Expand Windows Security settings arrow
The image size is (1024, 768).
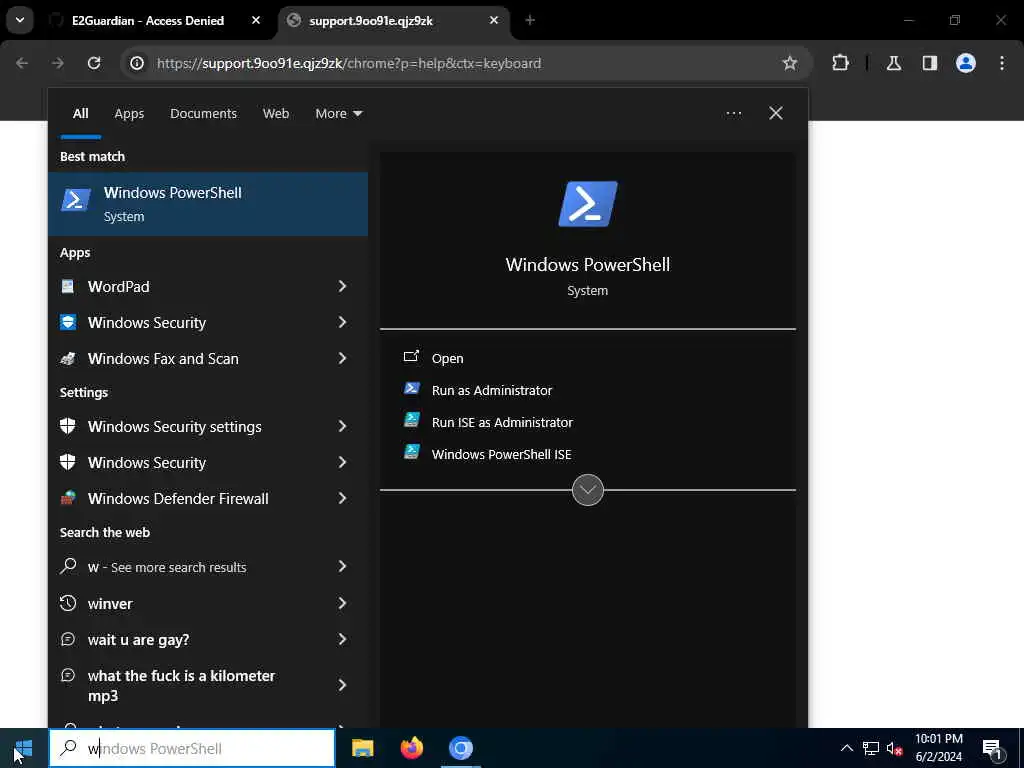pyautogui.click(x=342, y=426)
